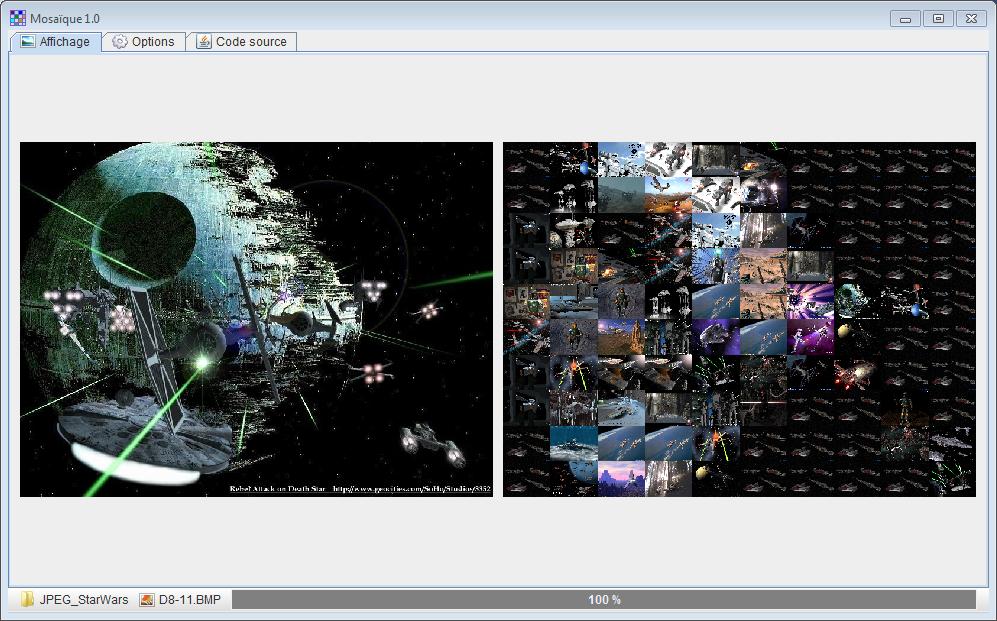Select the D8-11.BMP file name
Screen dimensions: 997x621
(190, 599)
